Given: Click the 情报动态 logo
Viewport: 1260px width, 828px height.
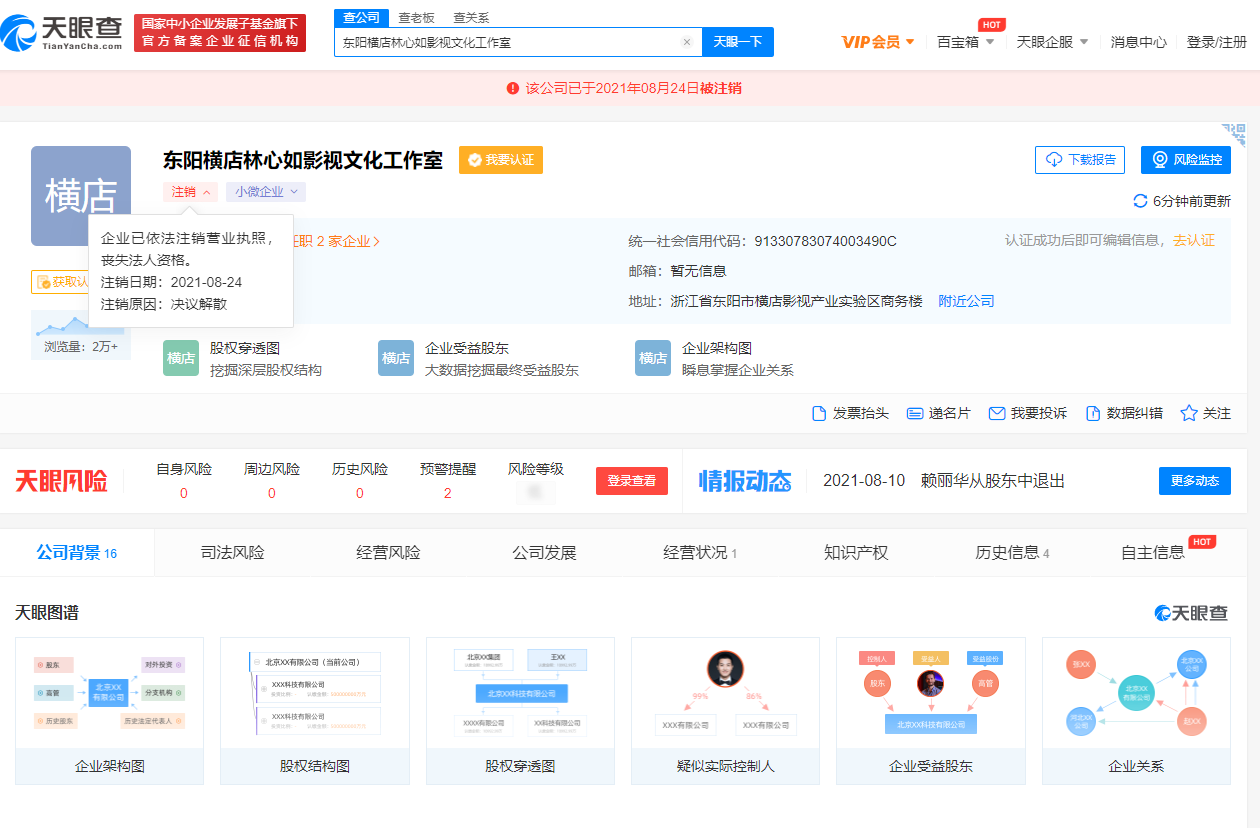Looking at the screenshot, I should (745, 481).
